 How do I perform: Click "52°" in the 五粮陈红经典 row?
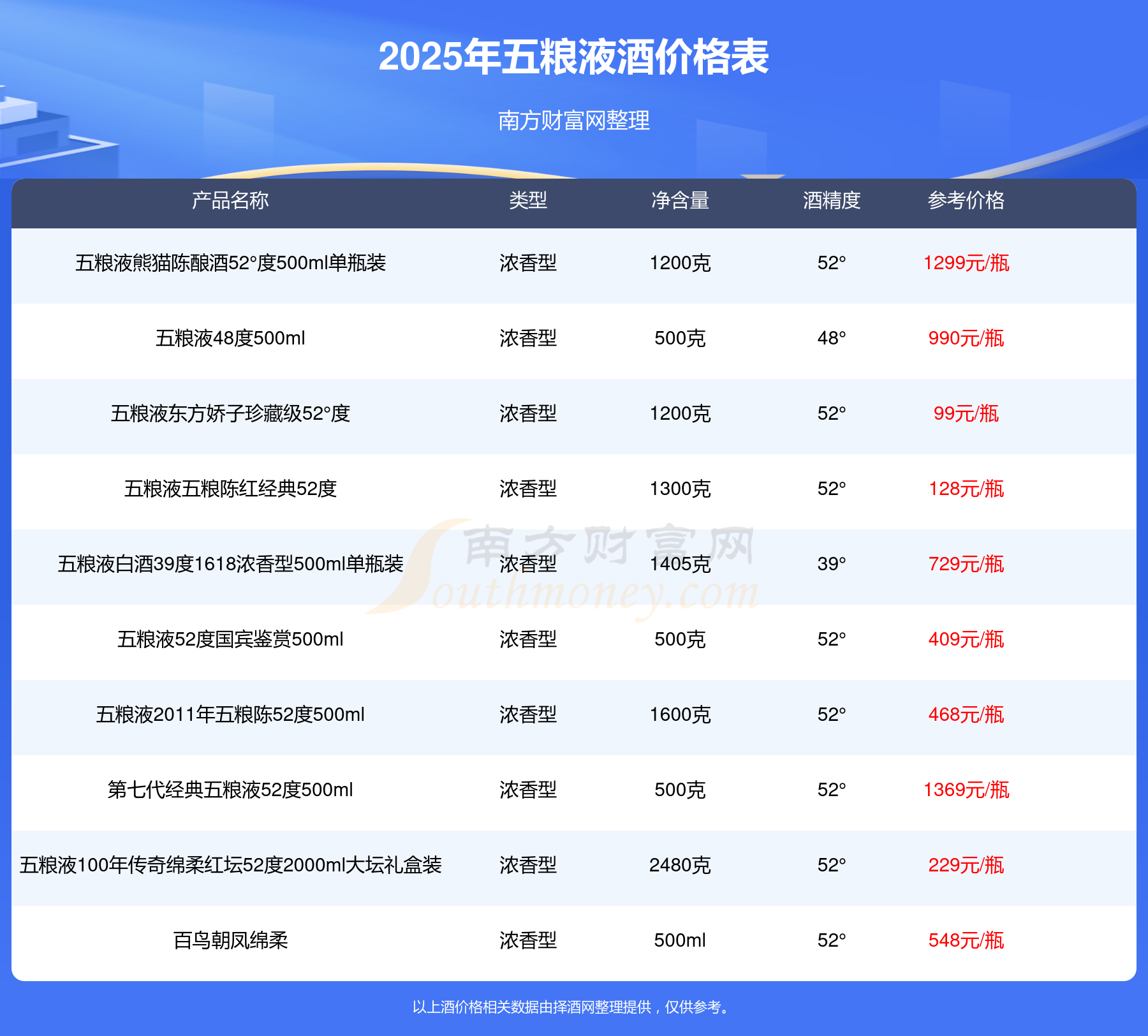click(x=832, y=489)
